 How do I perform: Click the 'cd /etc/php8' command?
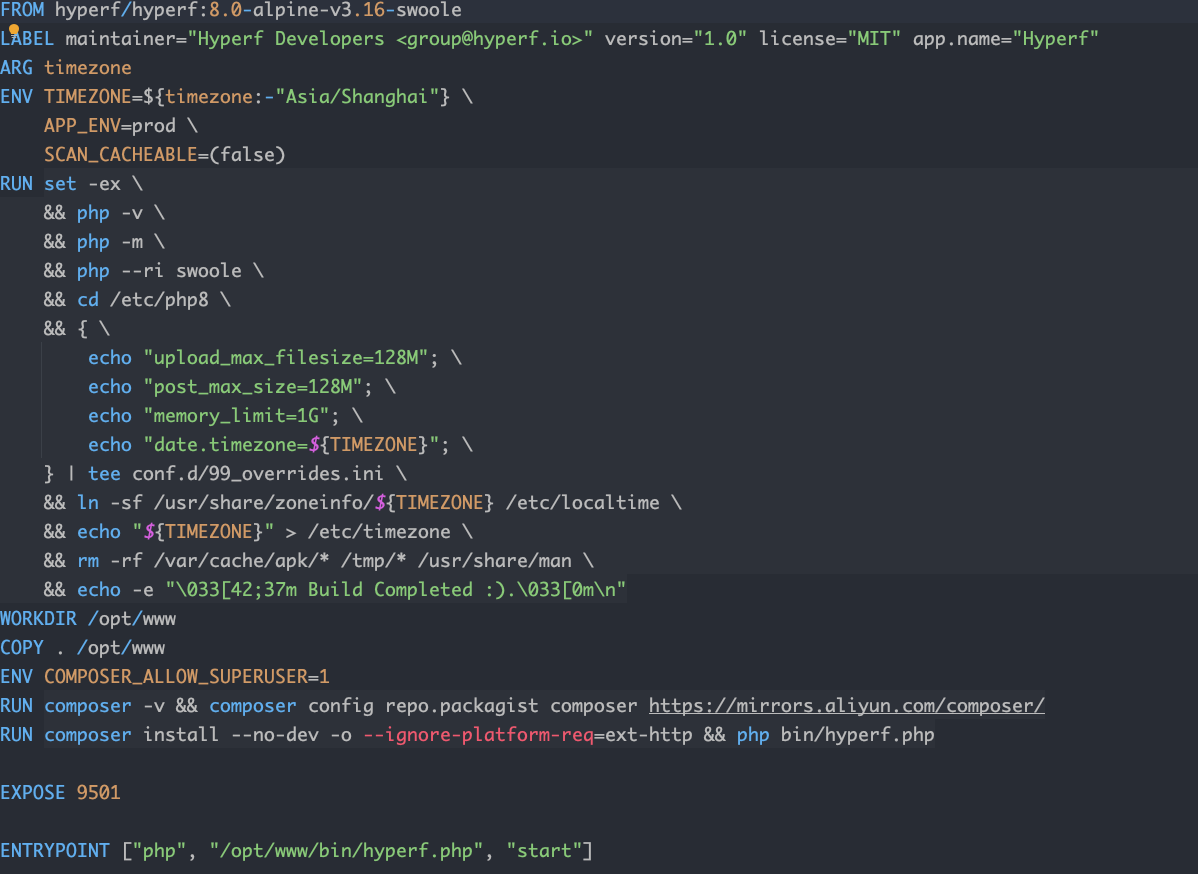click(142, 300)
